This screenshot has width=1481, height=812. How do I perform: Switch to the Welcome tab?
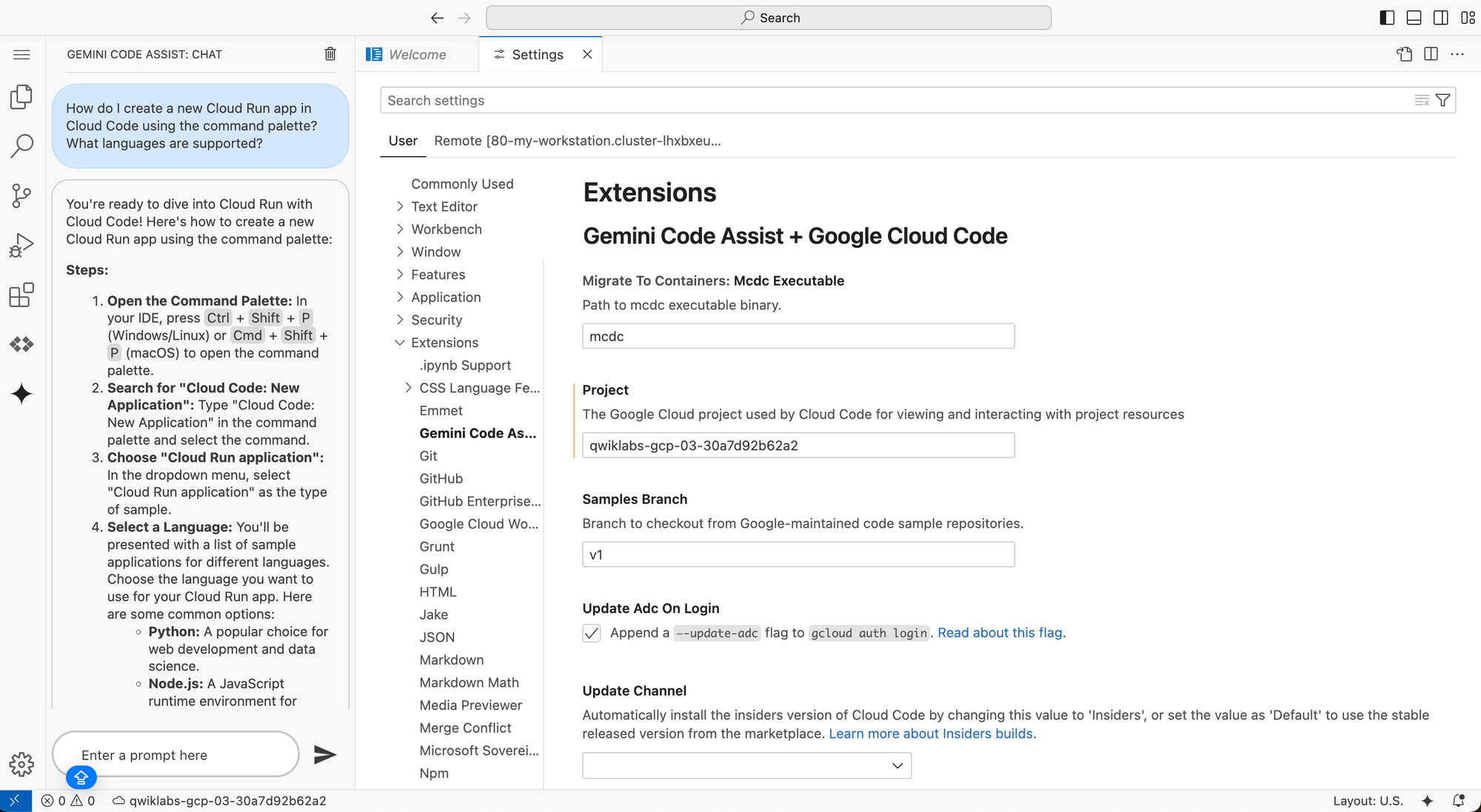tap(417, 55)
